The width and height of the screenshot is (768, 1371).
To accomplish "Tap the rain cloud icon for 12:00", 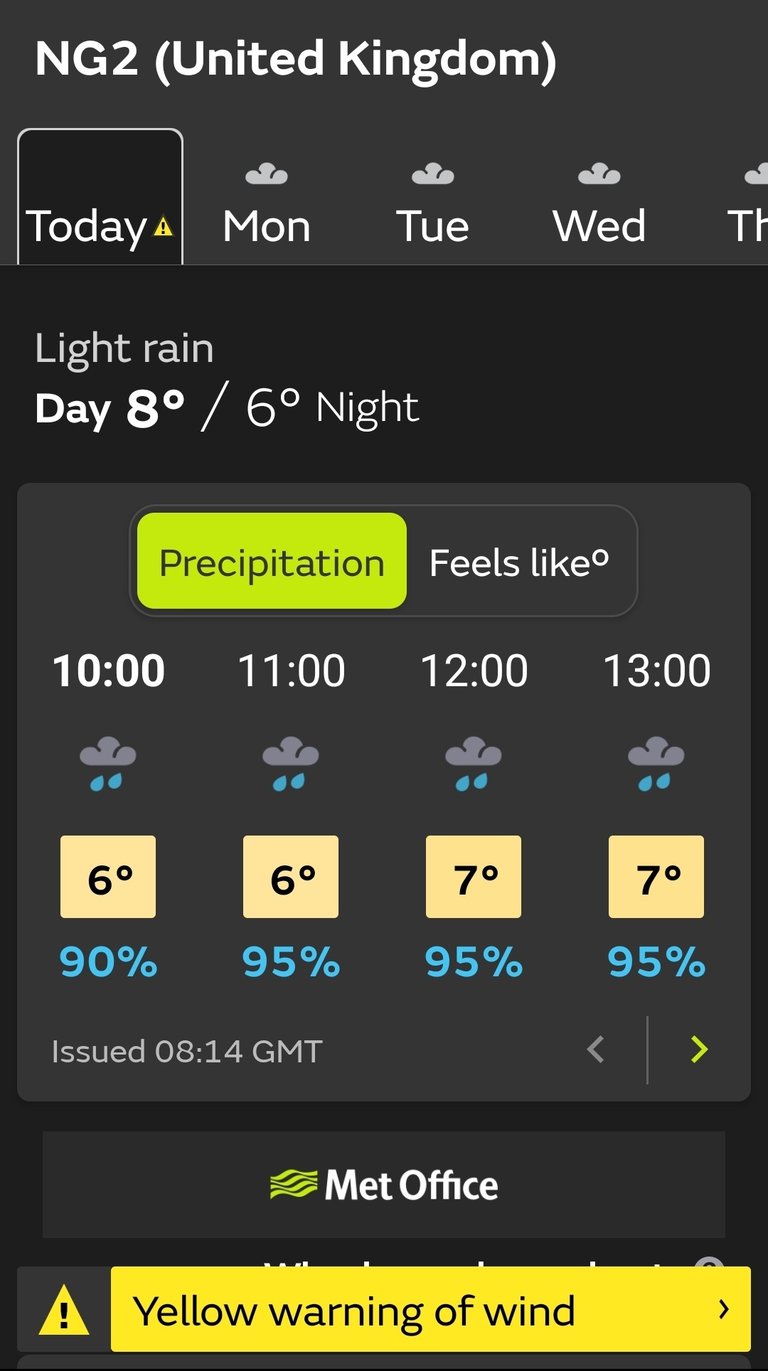I will click(x=474, y=765).
